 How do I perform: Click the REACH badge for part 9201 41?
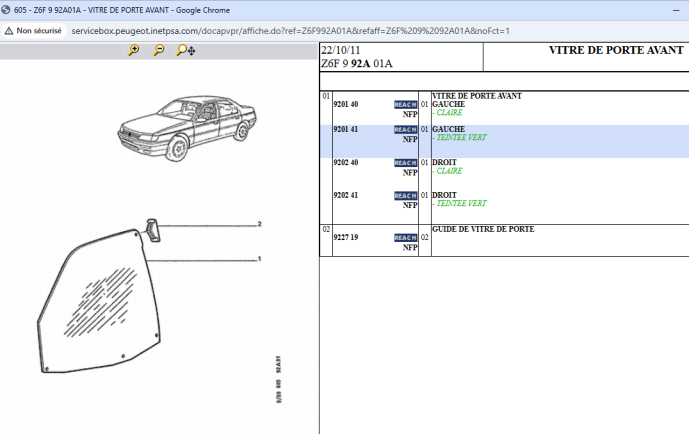pyautogui.click(x=405, y=130)
